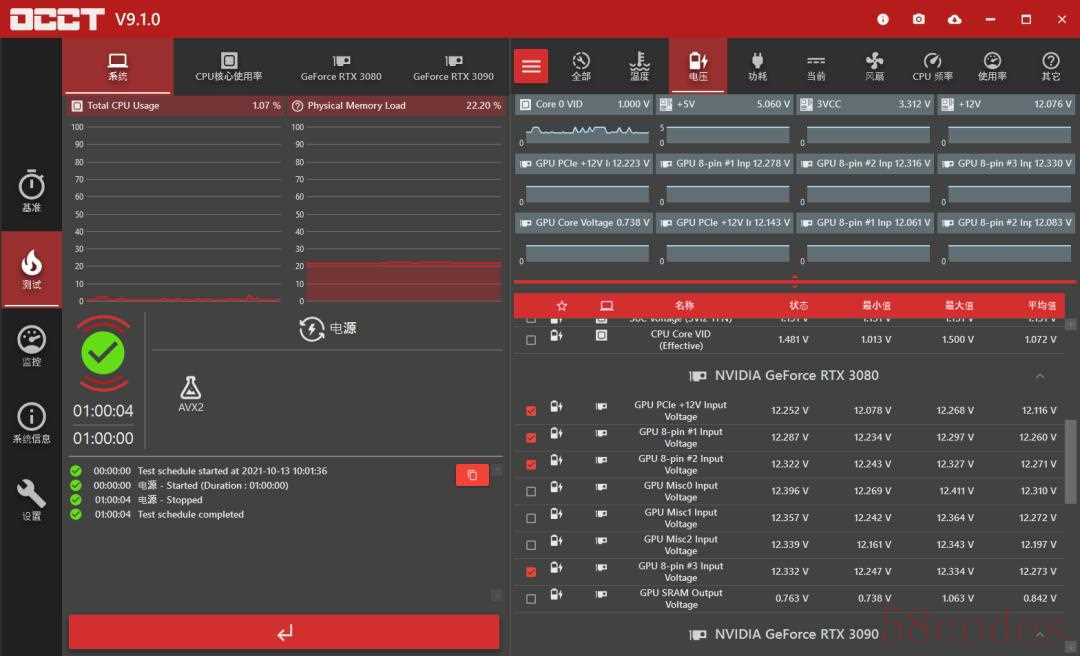Check GPU Misc2 Input Voltage
Screen dimensions: 1080x656
(x=530, y=545)
